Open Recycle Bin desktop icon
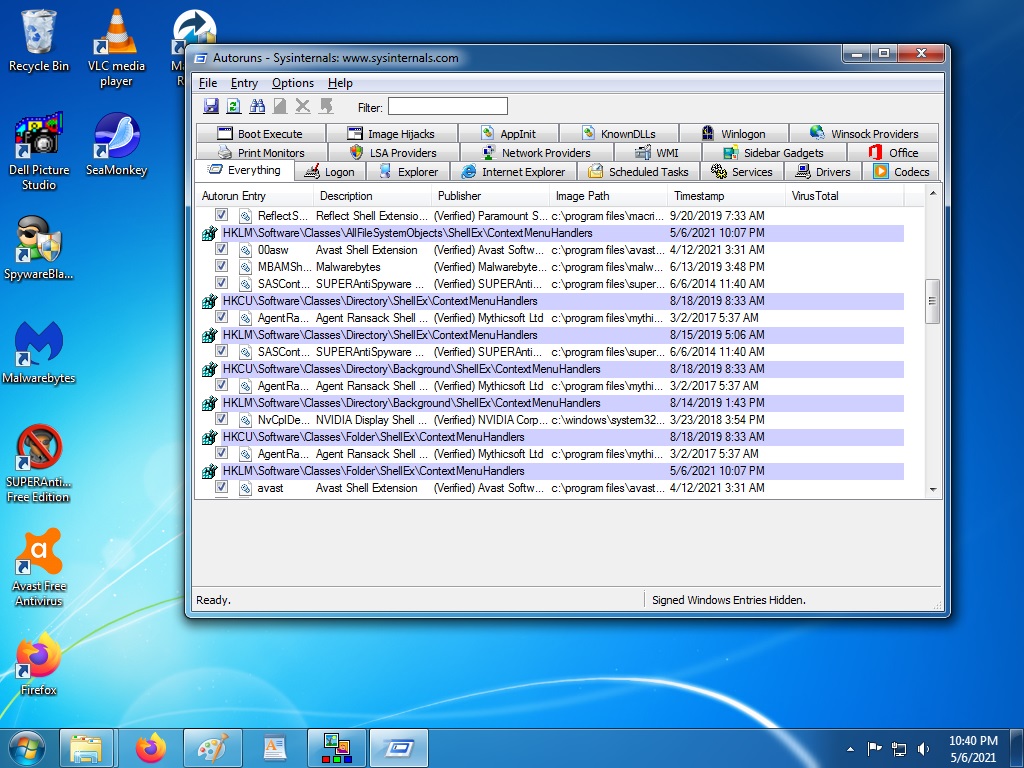The width and height of the screenshot is (1024, 768). pos(39,40)
